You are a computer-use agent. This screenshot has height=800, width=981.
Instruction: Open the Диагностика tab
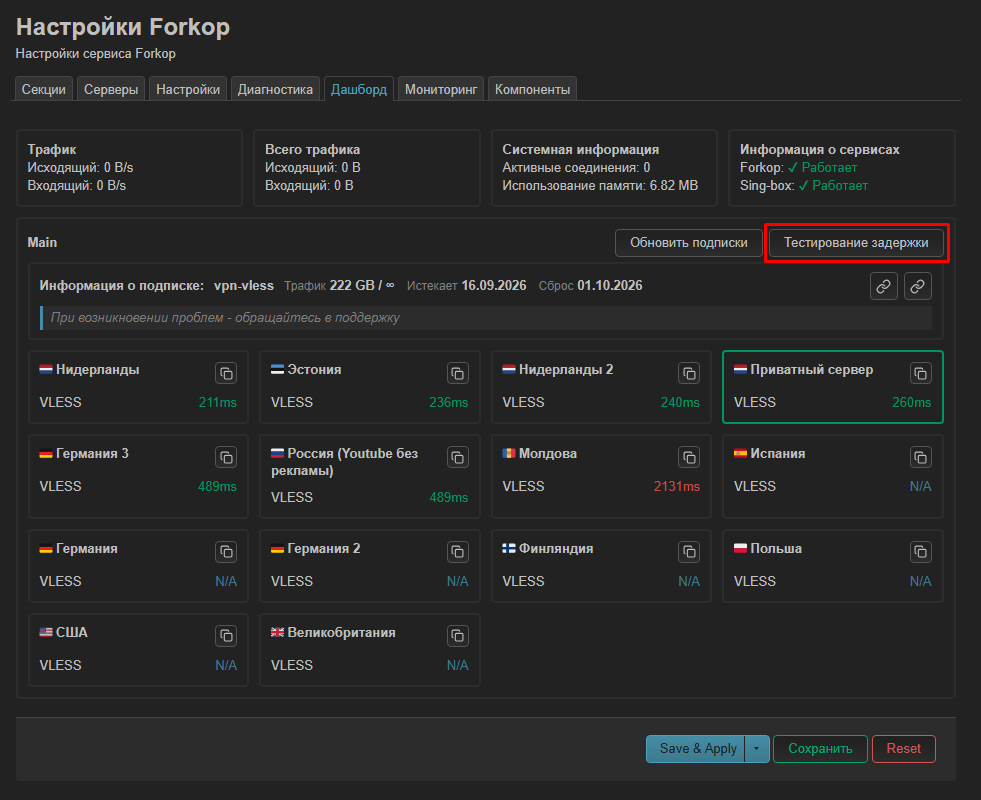coord(275,89)
